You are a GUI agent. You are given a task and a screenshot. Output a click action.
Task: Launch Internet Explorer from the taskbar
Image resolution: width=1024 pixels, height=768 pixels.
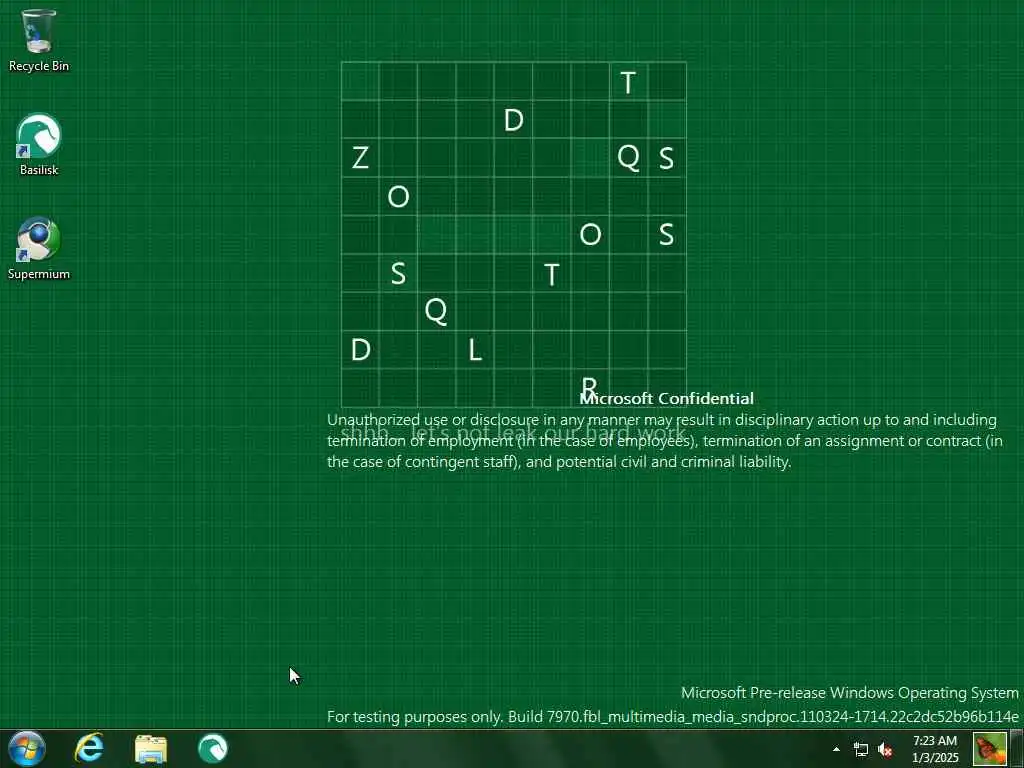coord(89,748)
